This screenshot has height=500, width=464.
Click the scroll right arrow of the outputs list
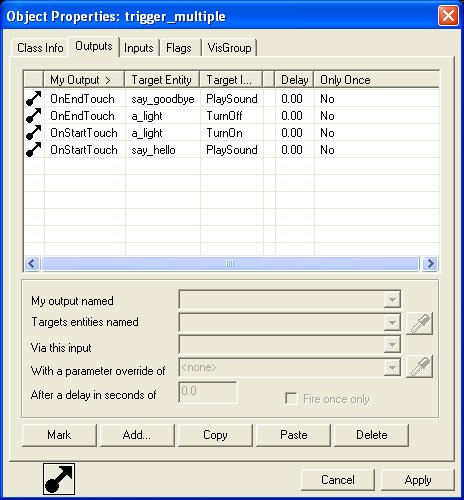click(430, 264)
